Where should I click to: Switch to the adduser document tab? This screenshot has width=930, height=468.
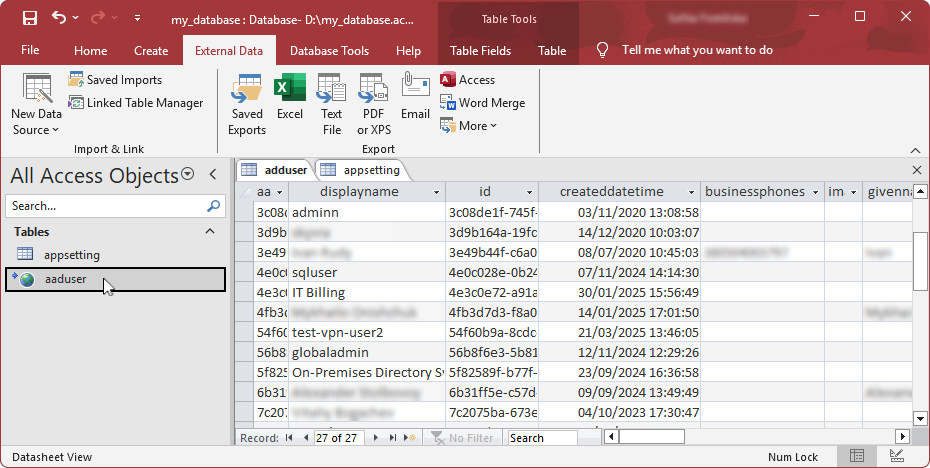274,170
